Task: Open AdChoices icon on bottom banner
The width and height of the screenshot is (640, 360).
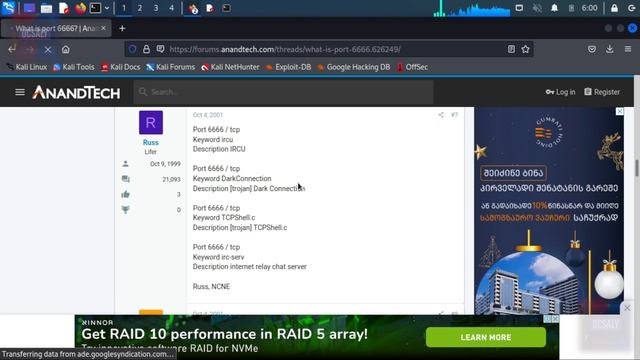Action: coord(547,319)
